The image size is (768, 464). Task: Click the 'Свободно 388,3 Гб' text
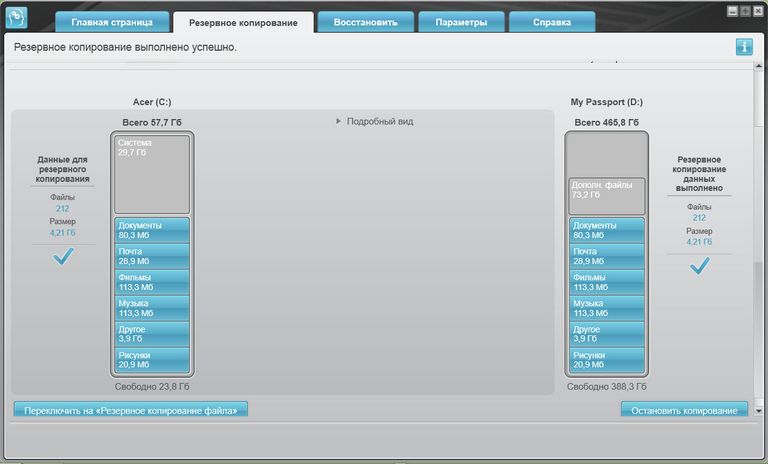click(606, 387)
